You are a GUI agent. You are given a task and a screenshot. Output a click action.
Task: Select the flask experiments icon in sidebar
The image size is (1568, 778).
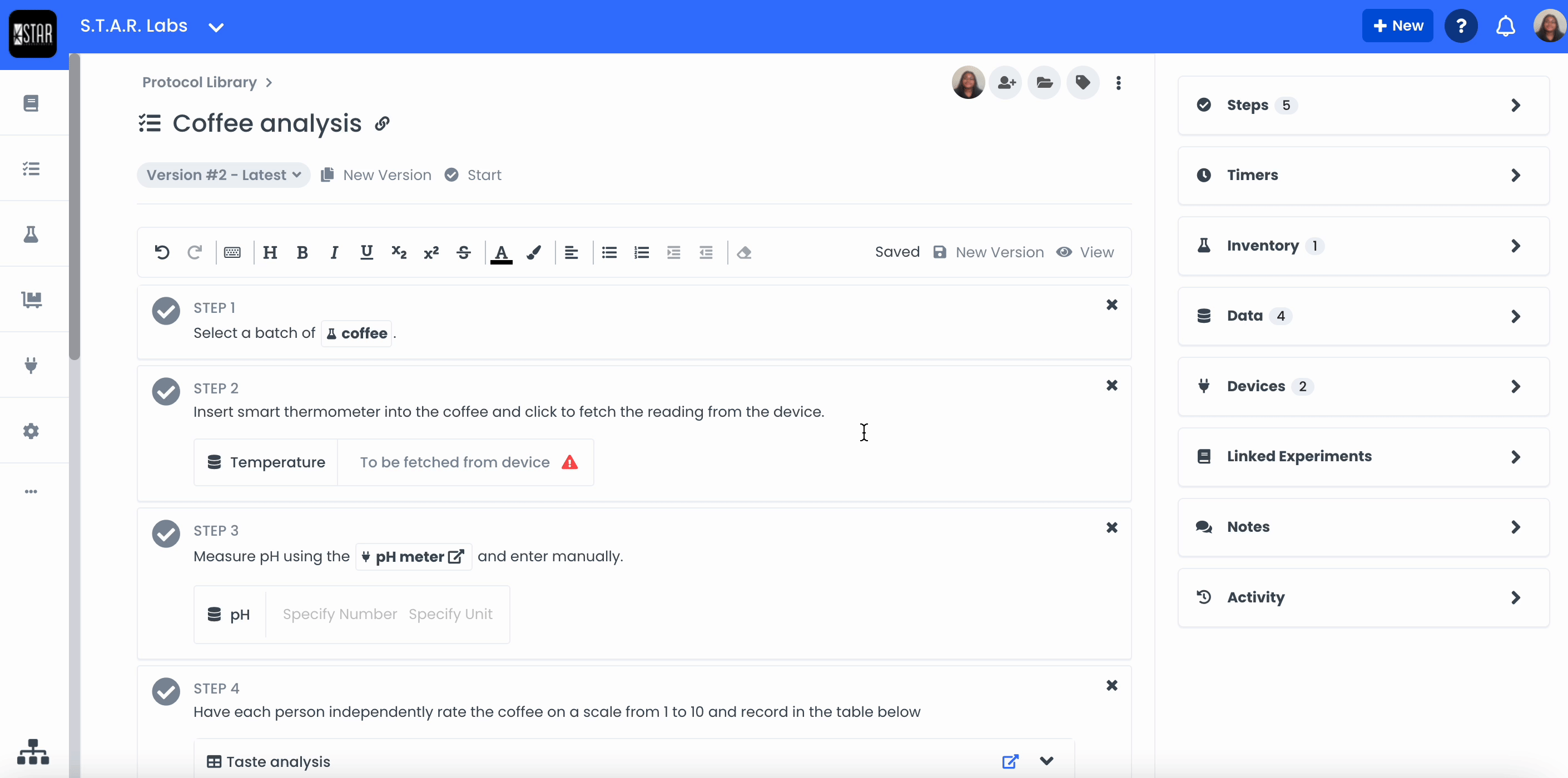click(x=31, y=235)
